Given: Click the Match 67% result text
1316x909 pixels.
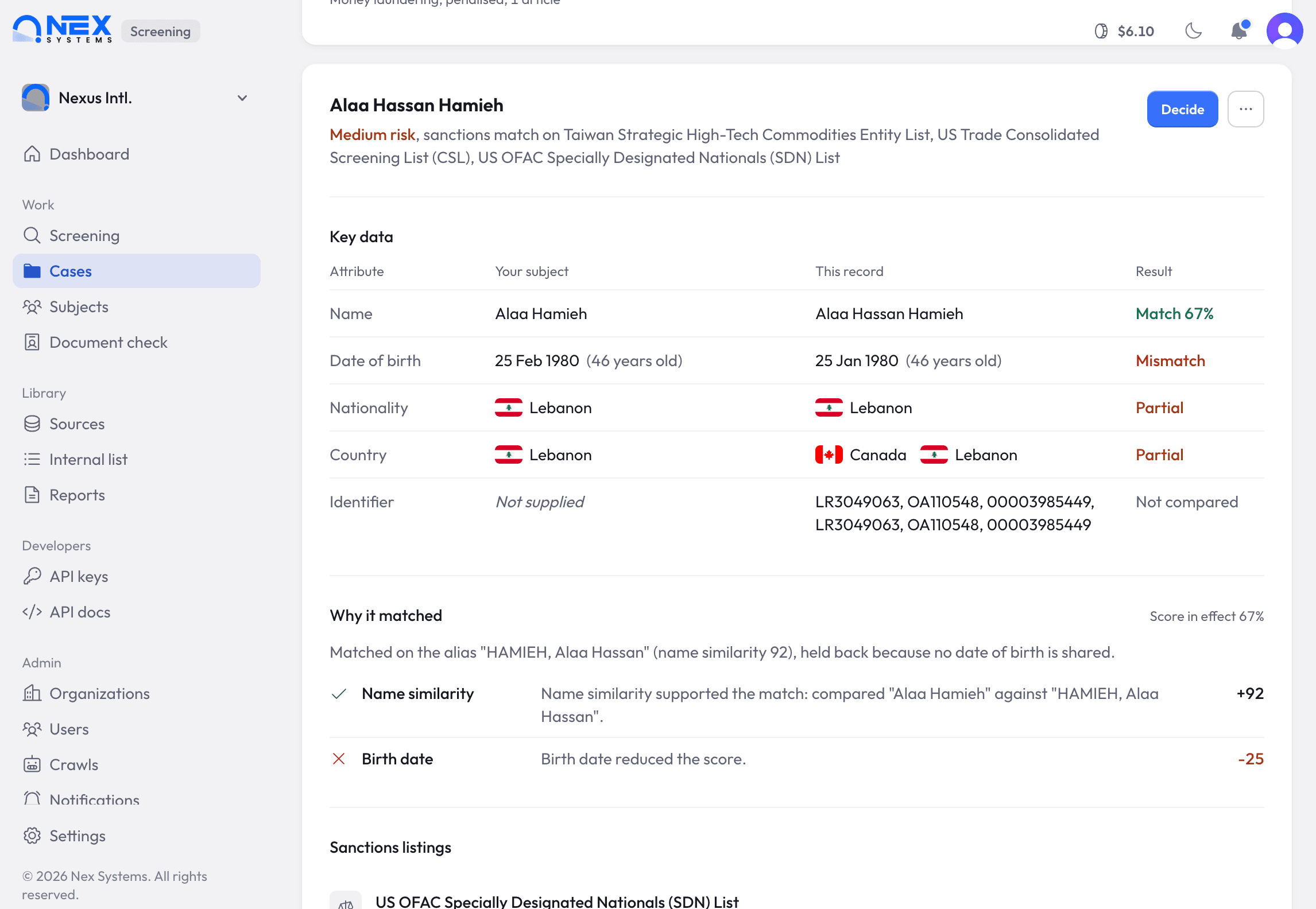Looking at the screenshot, I should pyautogui.click(x=1174, y=313).
